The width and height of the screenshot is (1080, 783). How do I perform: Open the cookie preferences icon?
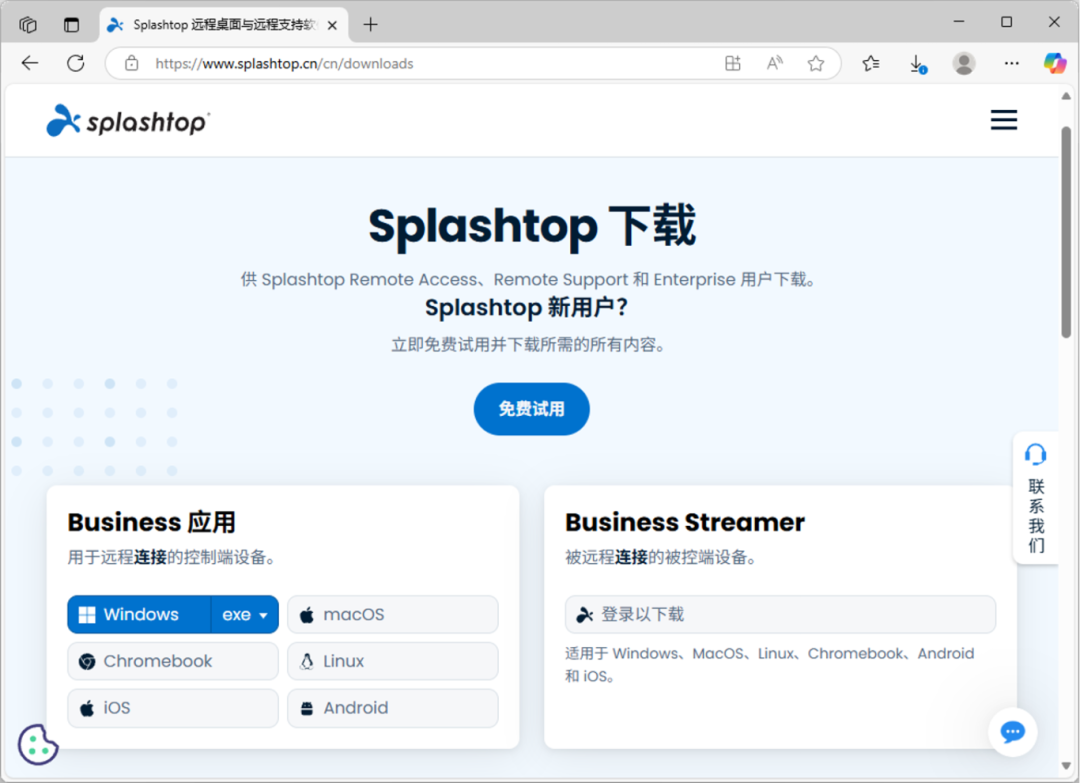(x=38, y=744)
